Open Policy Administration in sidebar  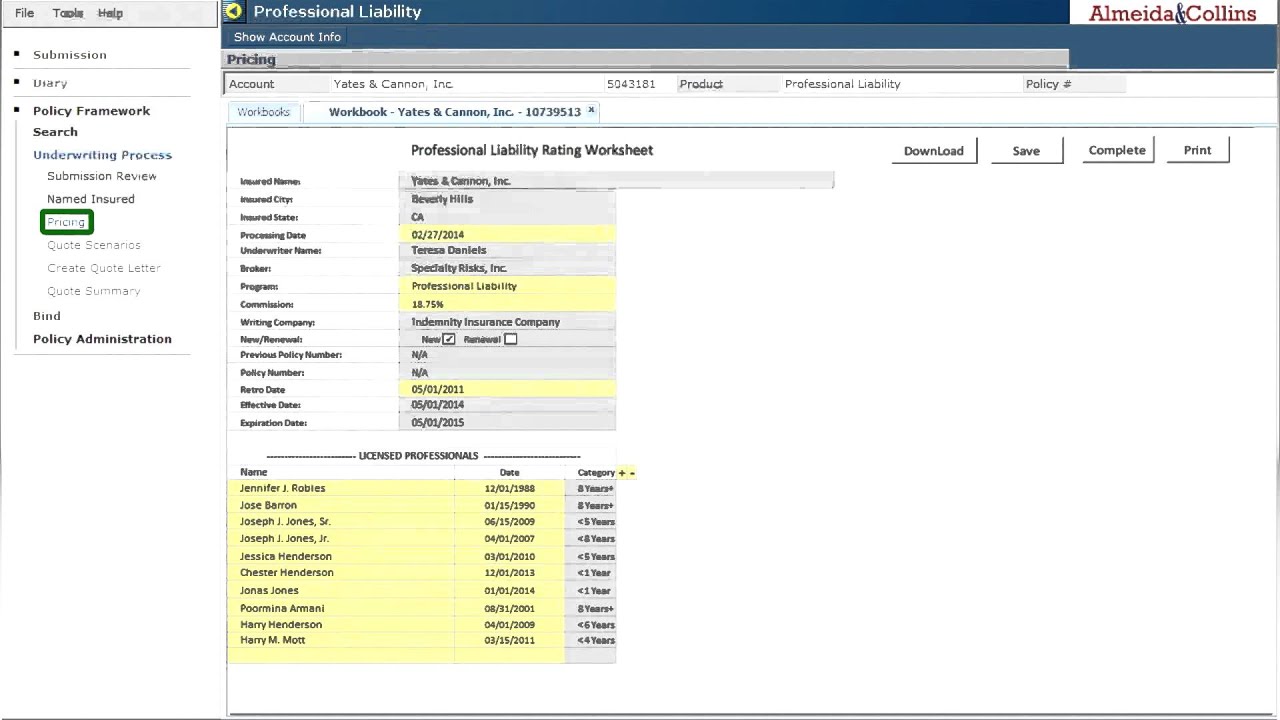click(102, 339)
